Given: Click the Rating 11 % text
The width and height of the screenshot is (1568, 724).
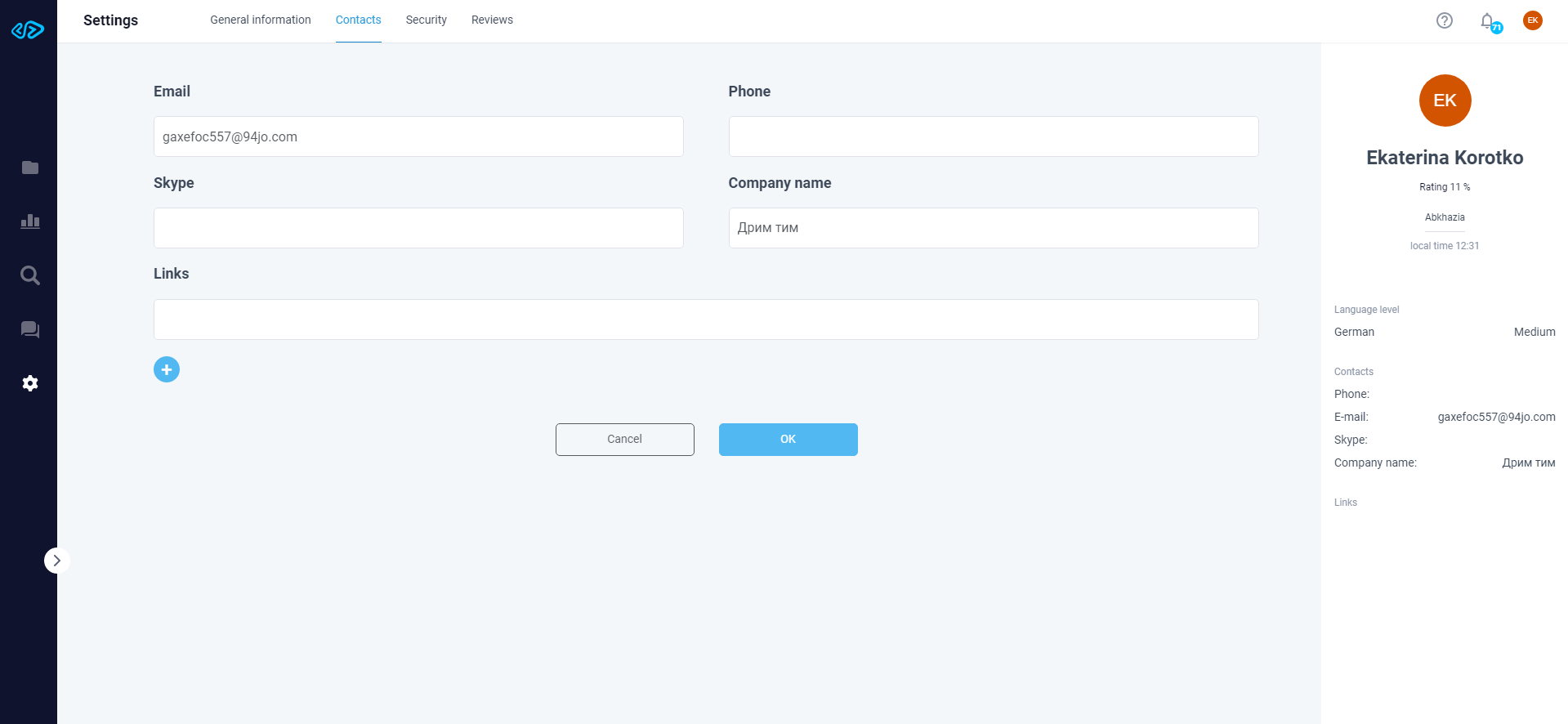Looking at the screenshot, I should pyautogui.click(x=1445, y=187).
